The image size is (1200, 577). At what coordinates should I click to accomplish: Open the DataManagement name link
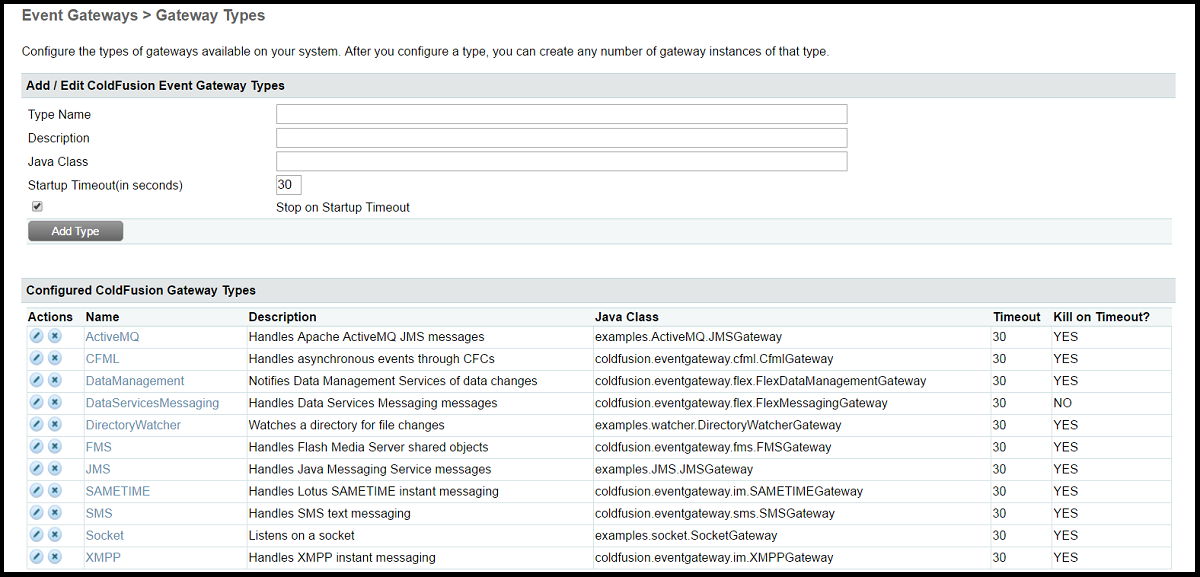[135, 381]
